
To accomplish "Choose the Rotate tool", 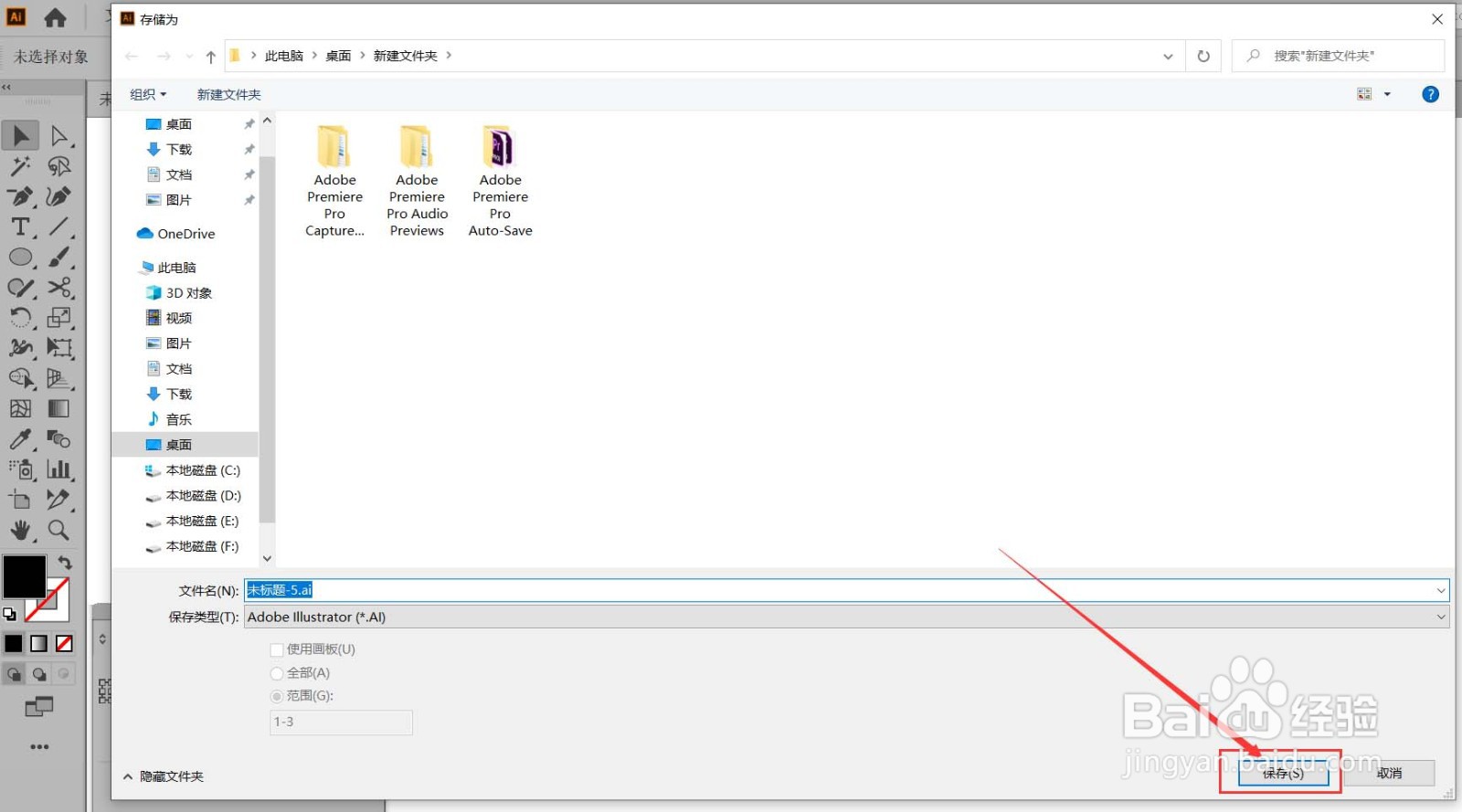I will pos(20,318).
